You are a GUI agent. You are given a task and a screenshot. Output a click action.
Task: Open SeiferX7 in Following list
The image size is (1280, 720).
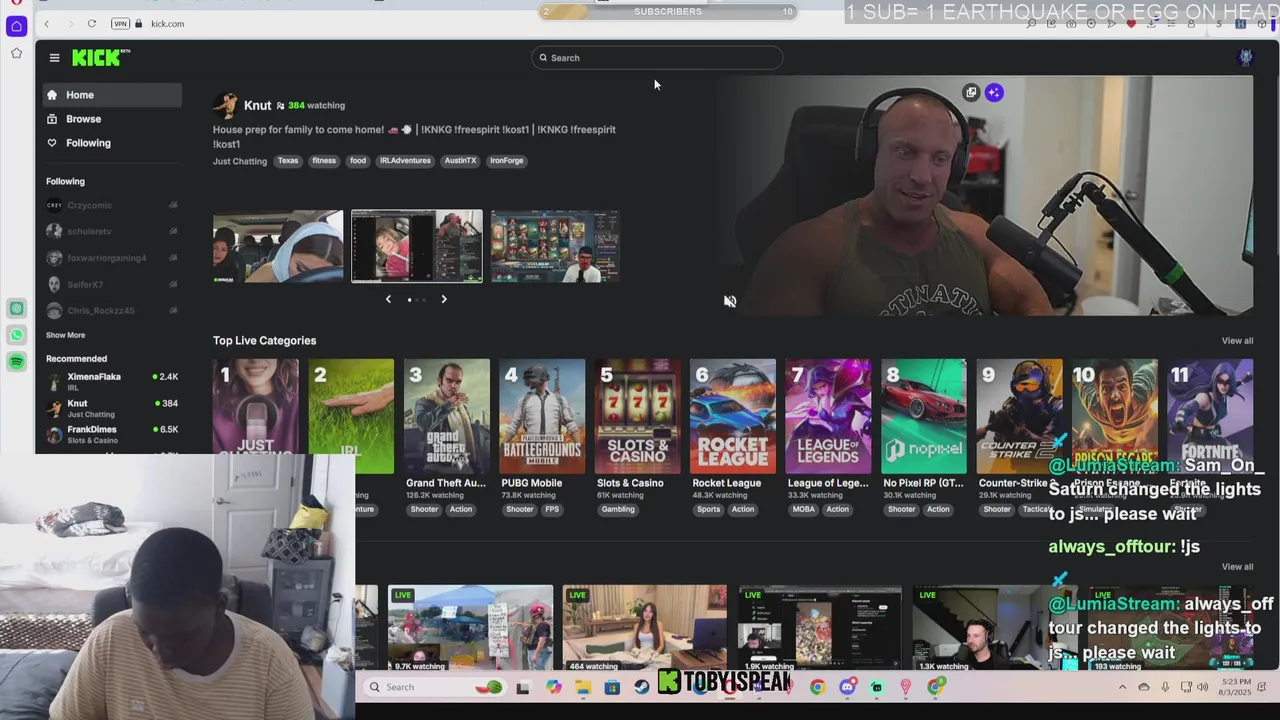click(x=112, y=284)
